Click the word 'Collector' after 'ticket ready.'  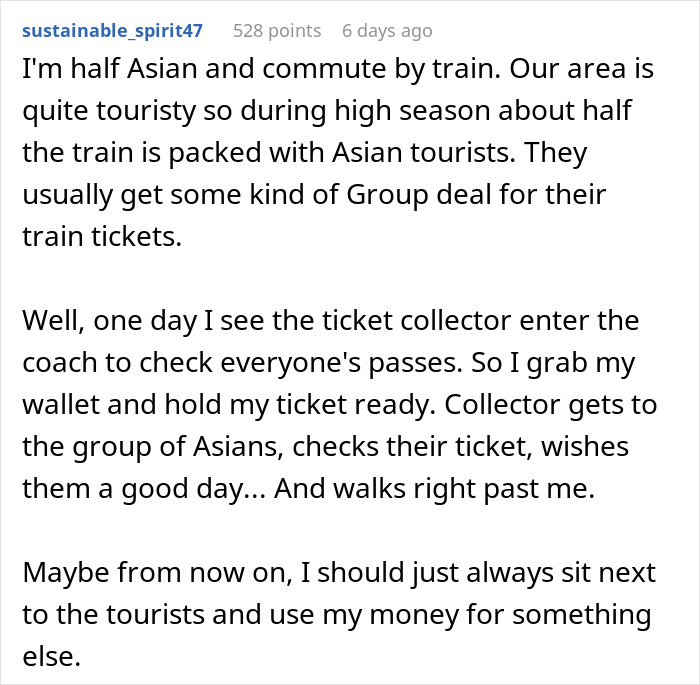(502, 404)
